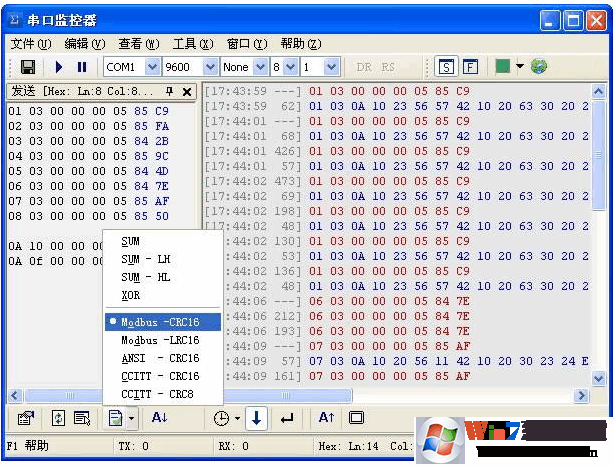Open the COM1 port dropdown
The width and height of the screenshot is (614, 466).
click(152, 67)
